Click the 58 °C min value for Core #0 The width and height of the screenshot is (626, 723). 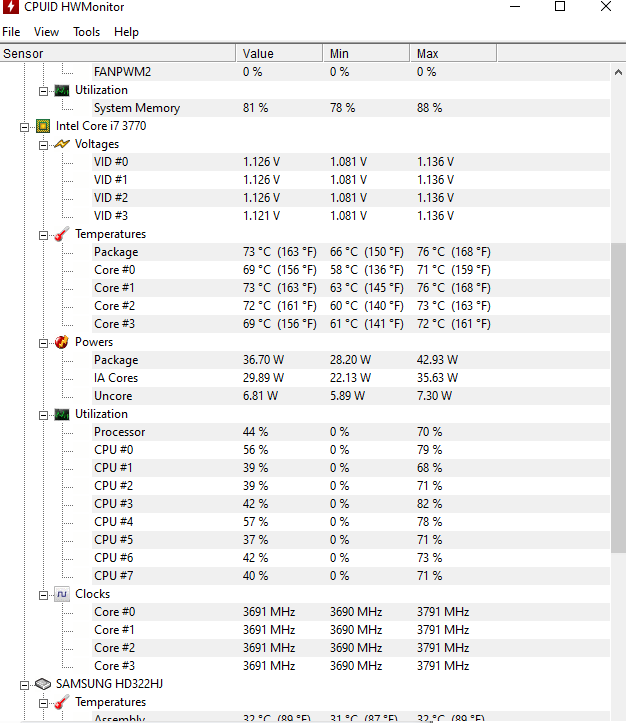(x=366, y=270)
